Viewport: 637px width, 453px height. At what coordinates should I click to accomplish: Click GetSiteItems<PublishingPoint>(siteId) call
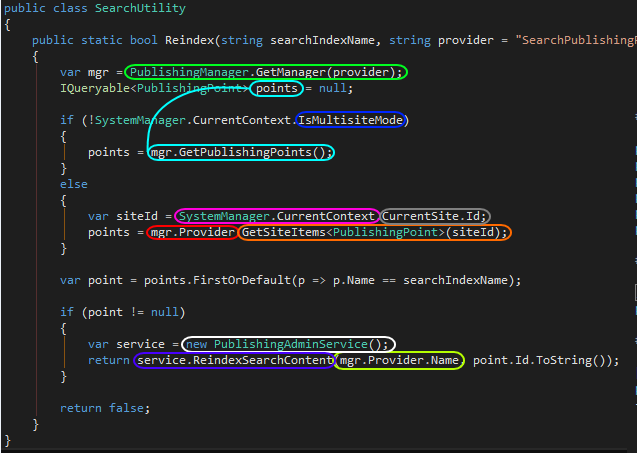[374, 232]
